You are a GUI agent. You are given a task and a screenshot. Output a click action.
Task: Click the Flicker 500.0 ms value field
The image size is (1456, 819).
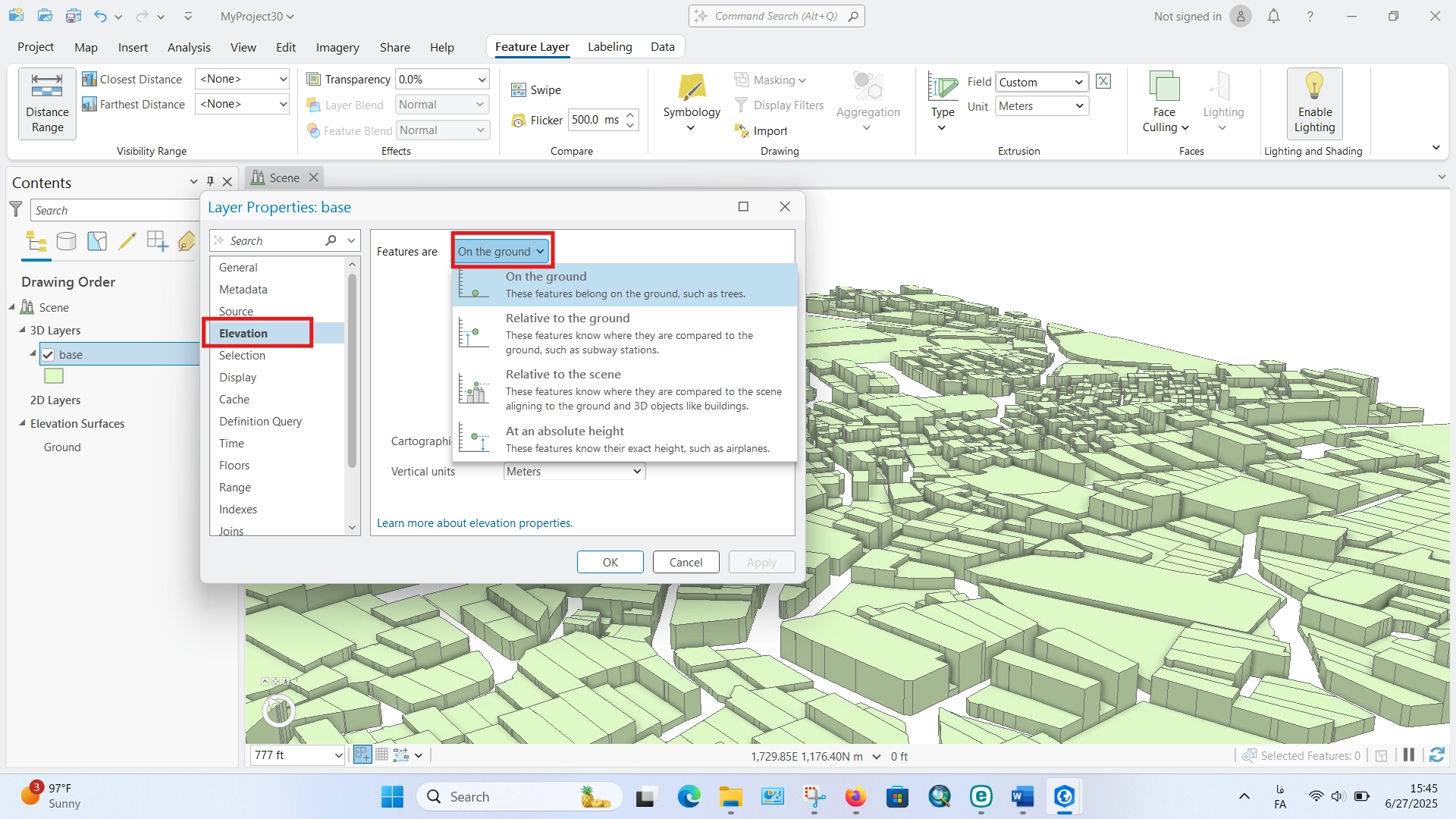595,120
